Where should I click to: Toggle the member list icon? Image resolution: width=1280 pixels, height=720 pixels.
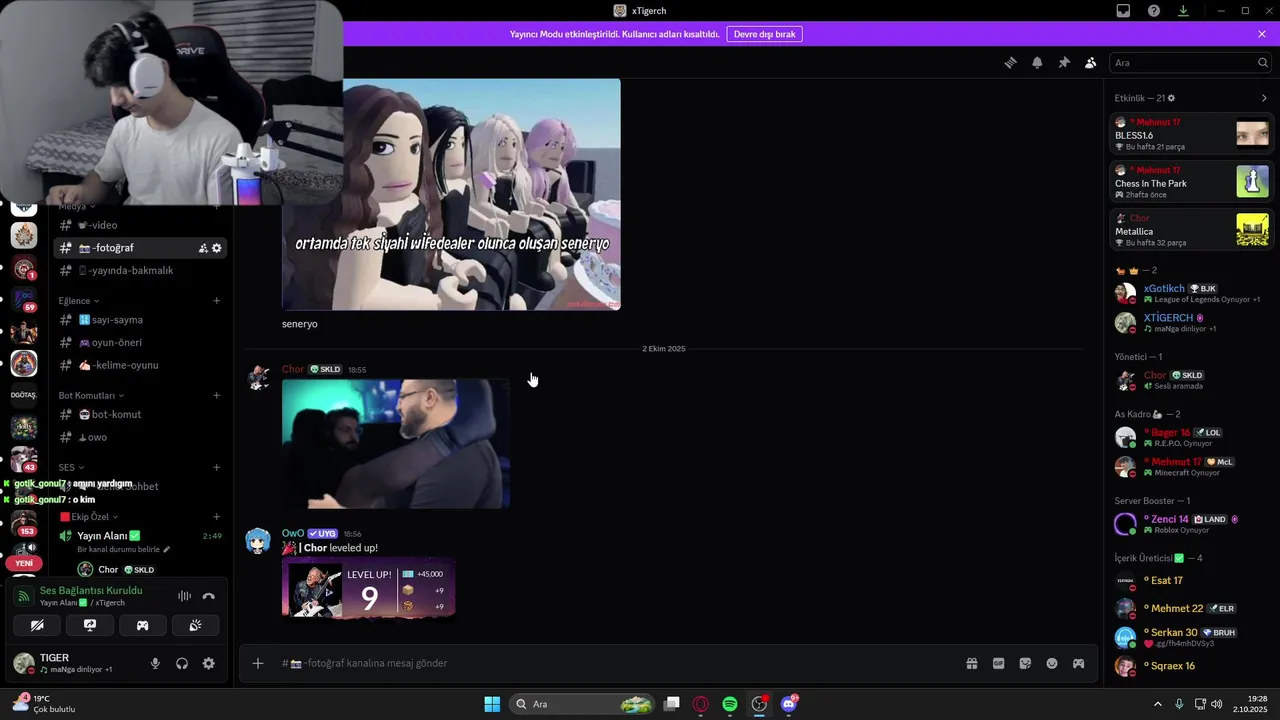pyautogui.click(x=1090, y=62)
